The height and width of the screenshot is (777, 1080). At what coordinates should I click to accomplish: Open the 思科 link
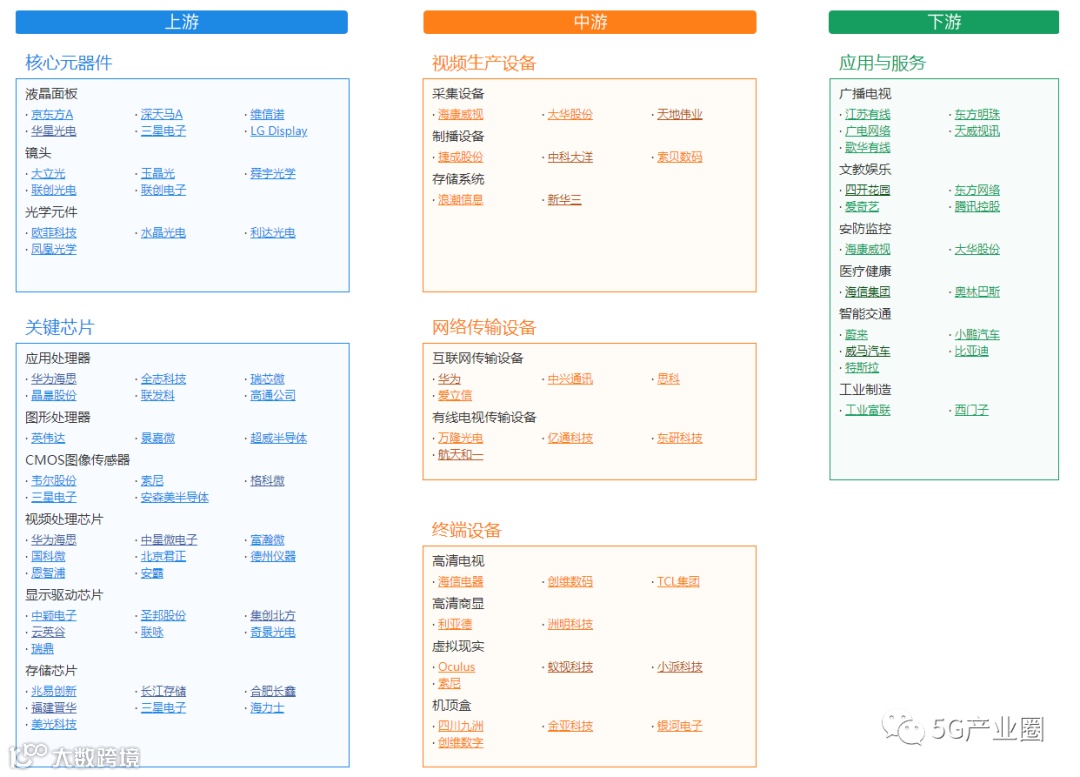tap(668, 379)
